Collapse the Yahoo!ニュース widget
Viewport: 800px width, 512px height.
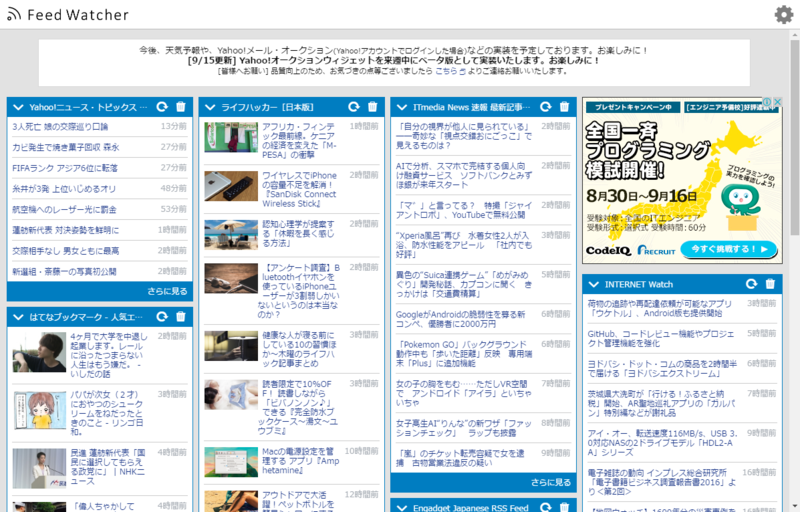tap(18, 107)
